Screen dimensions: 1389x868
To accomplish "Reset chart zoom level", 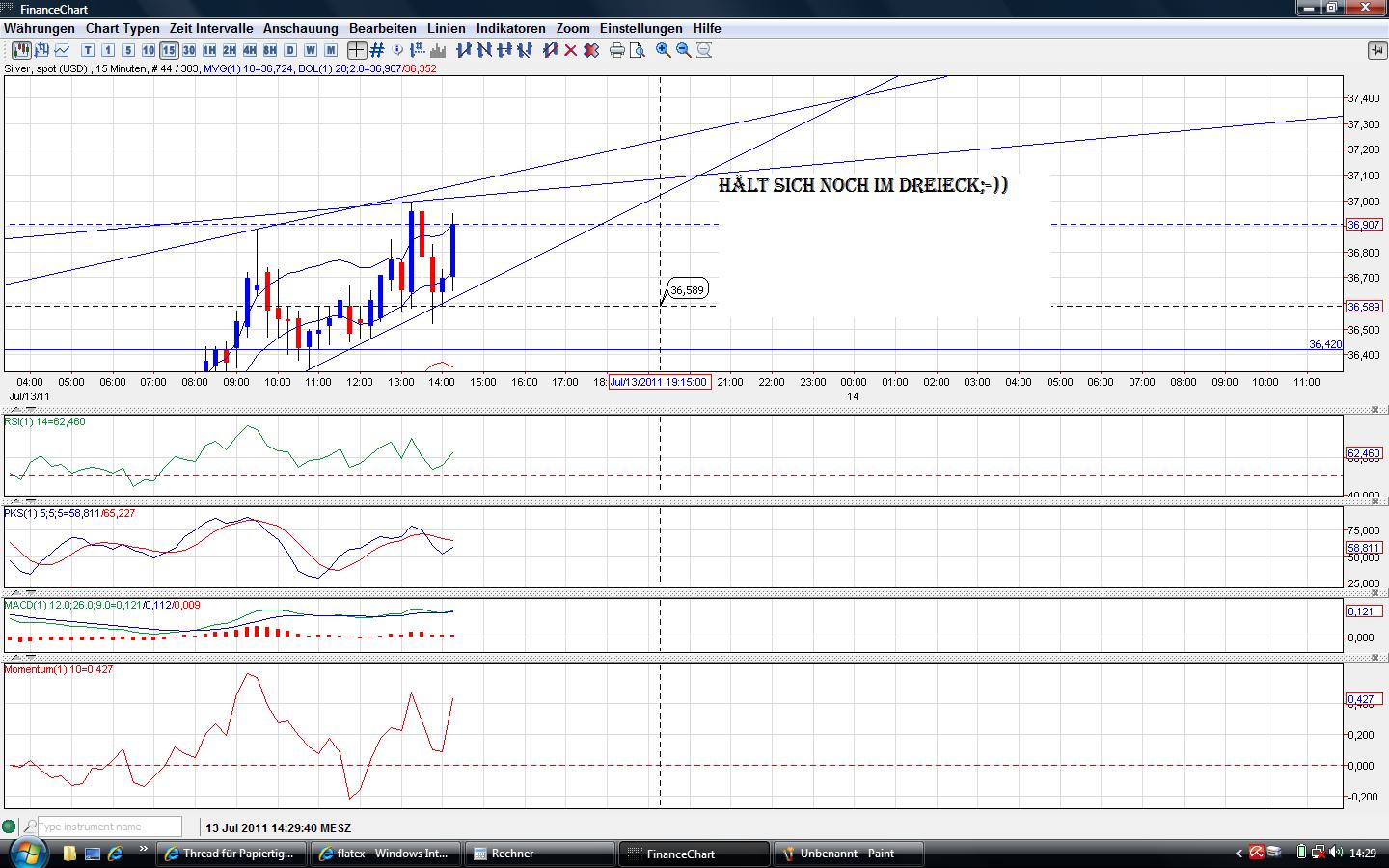I will (x=704, y=50).
